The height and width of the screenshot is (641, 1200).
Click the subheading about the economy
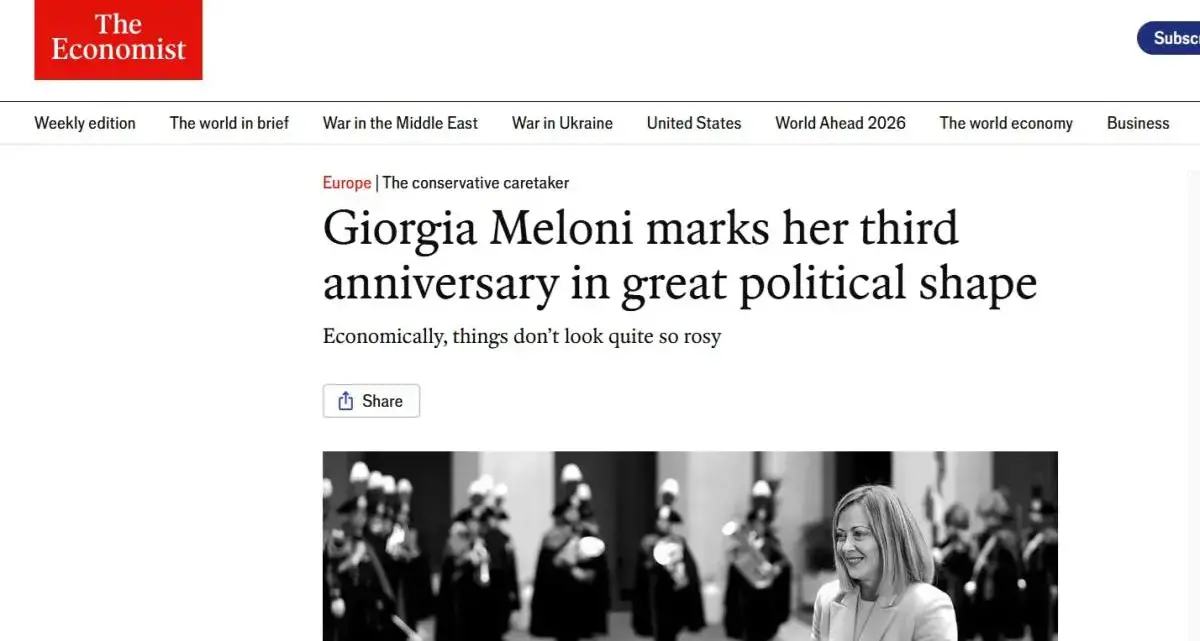tap(521, 336)
